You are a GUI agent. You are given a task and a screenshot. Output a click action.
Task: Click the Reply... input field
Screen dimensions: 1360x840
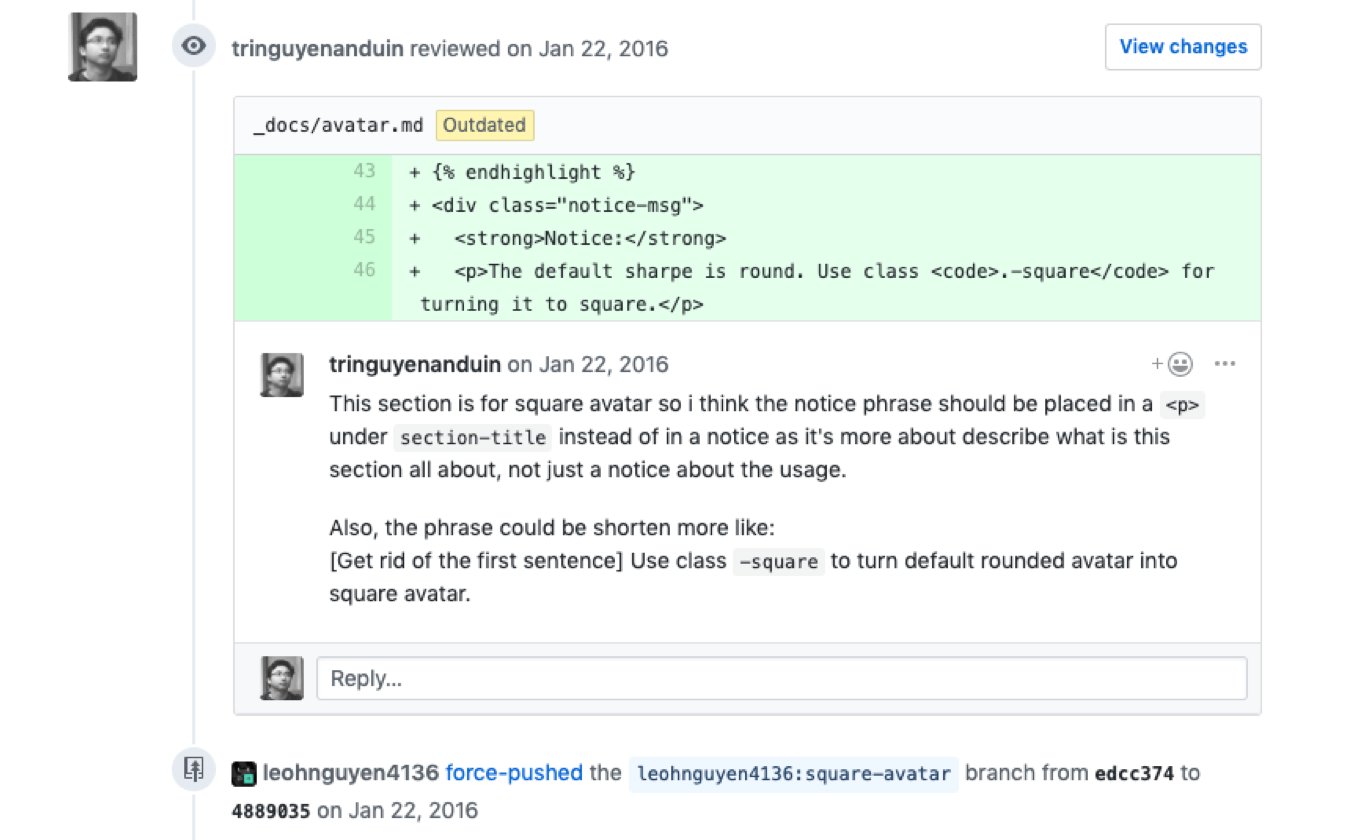click(x=782, y=678)
